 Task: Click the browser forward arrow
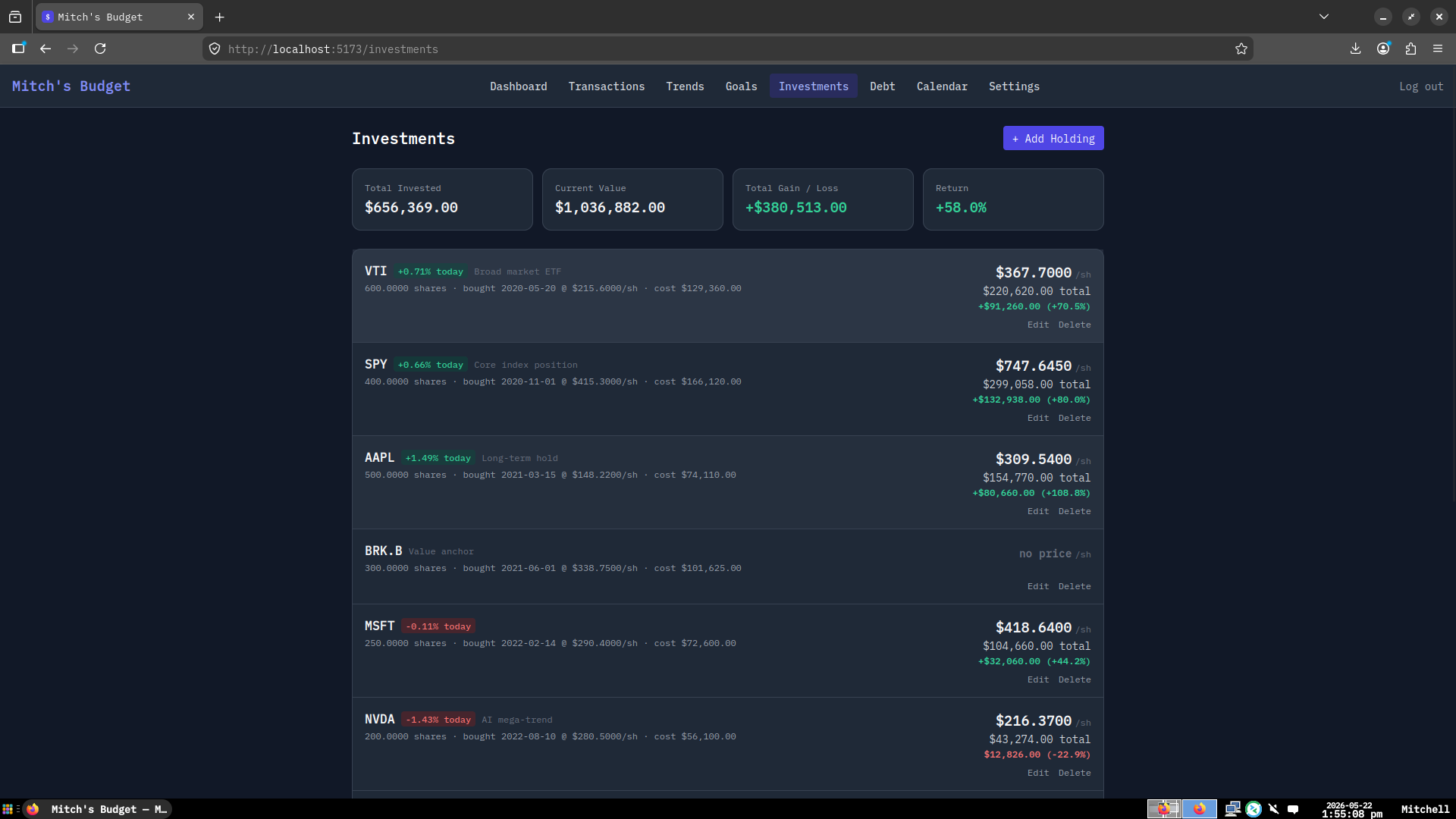pyautogui.click(x=73, y=49)
